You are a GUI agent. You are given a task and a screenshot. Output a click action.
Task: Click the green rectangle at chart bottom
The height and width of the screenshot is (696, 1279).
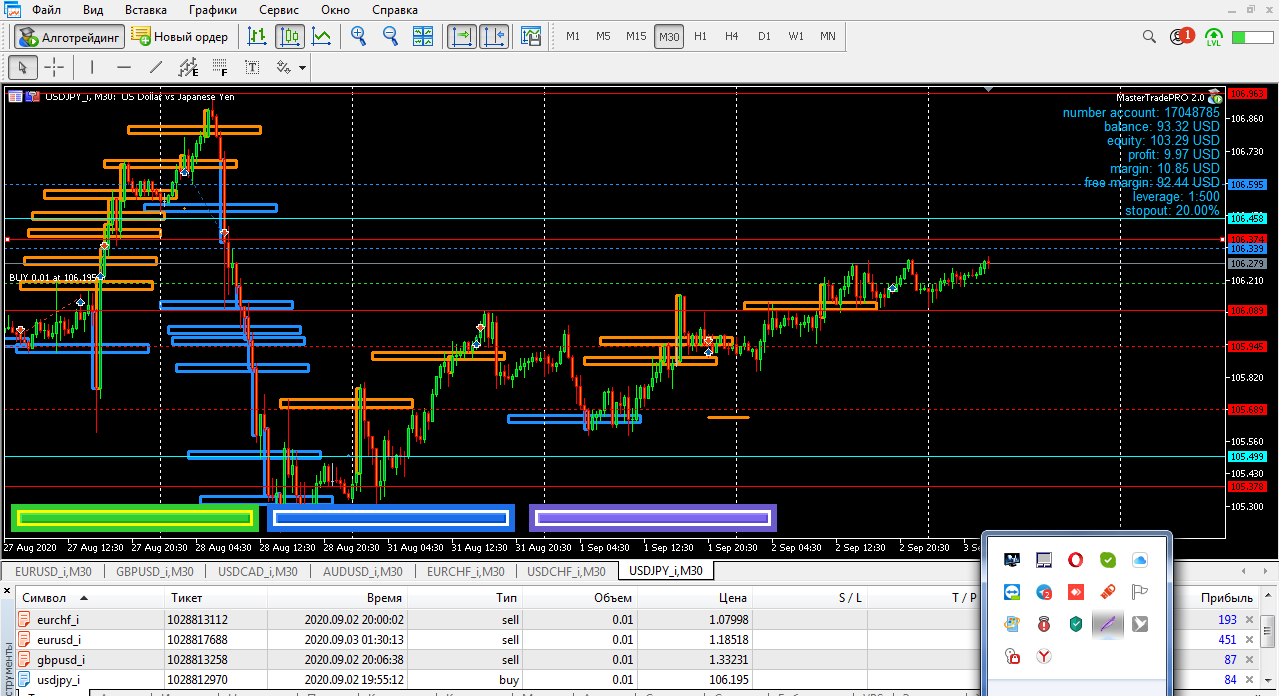134,518
